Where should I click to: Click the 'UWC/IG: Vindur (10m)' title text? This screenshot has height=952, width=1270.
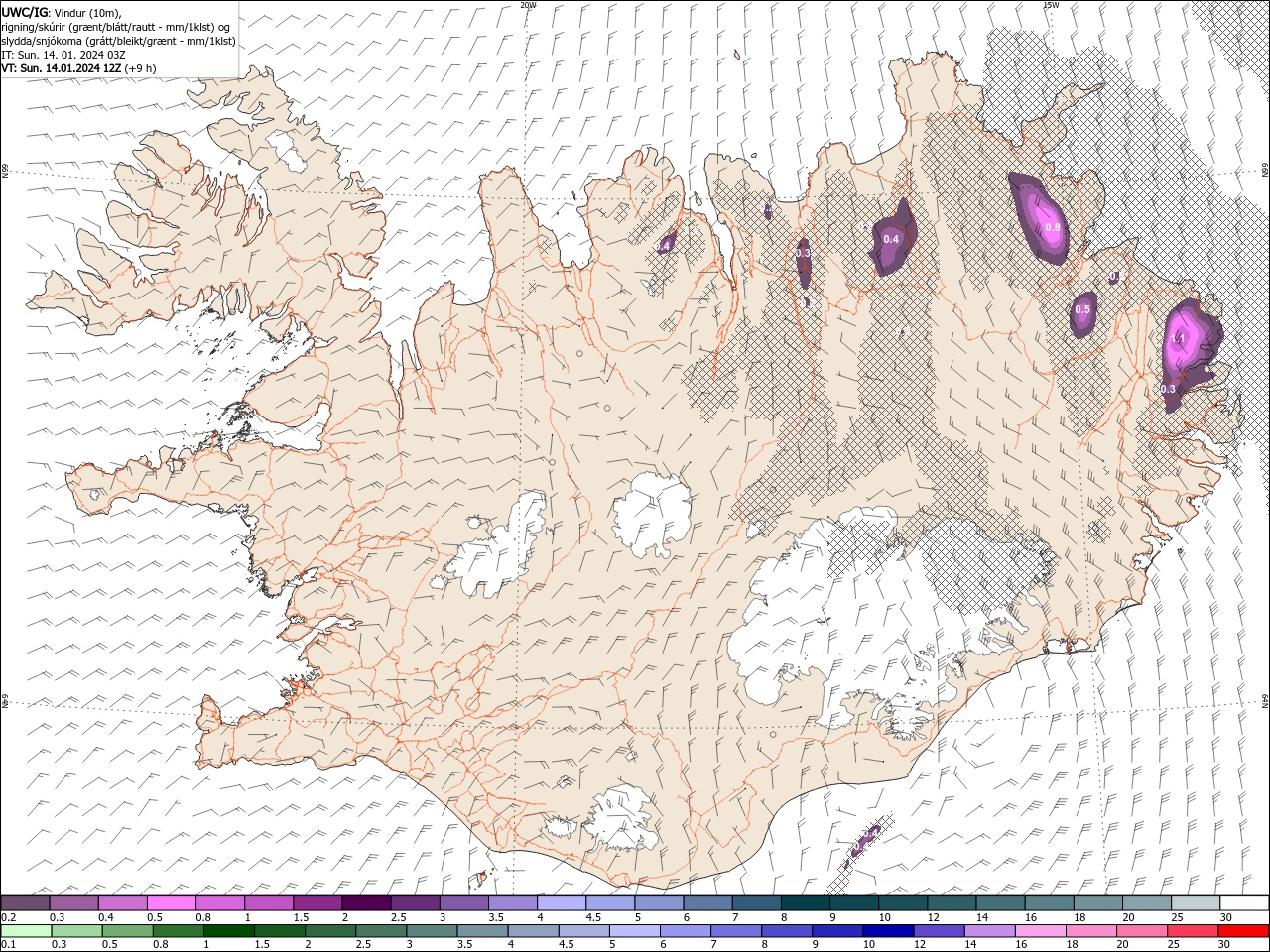pos(62,12)
